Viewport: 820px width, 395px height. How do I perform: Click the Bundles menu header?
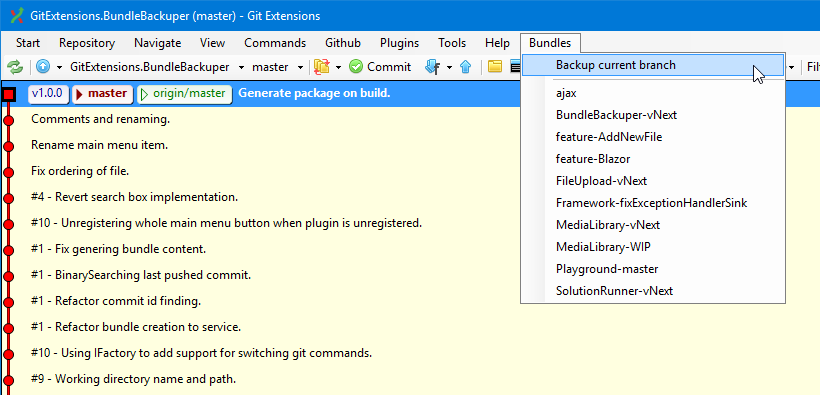point(550,43)
